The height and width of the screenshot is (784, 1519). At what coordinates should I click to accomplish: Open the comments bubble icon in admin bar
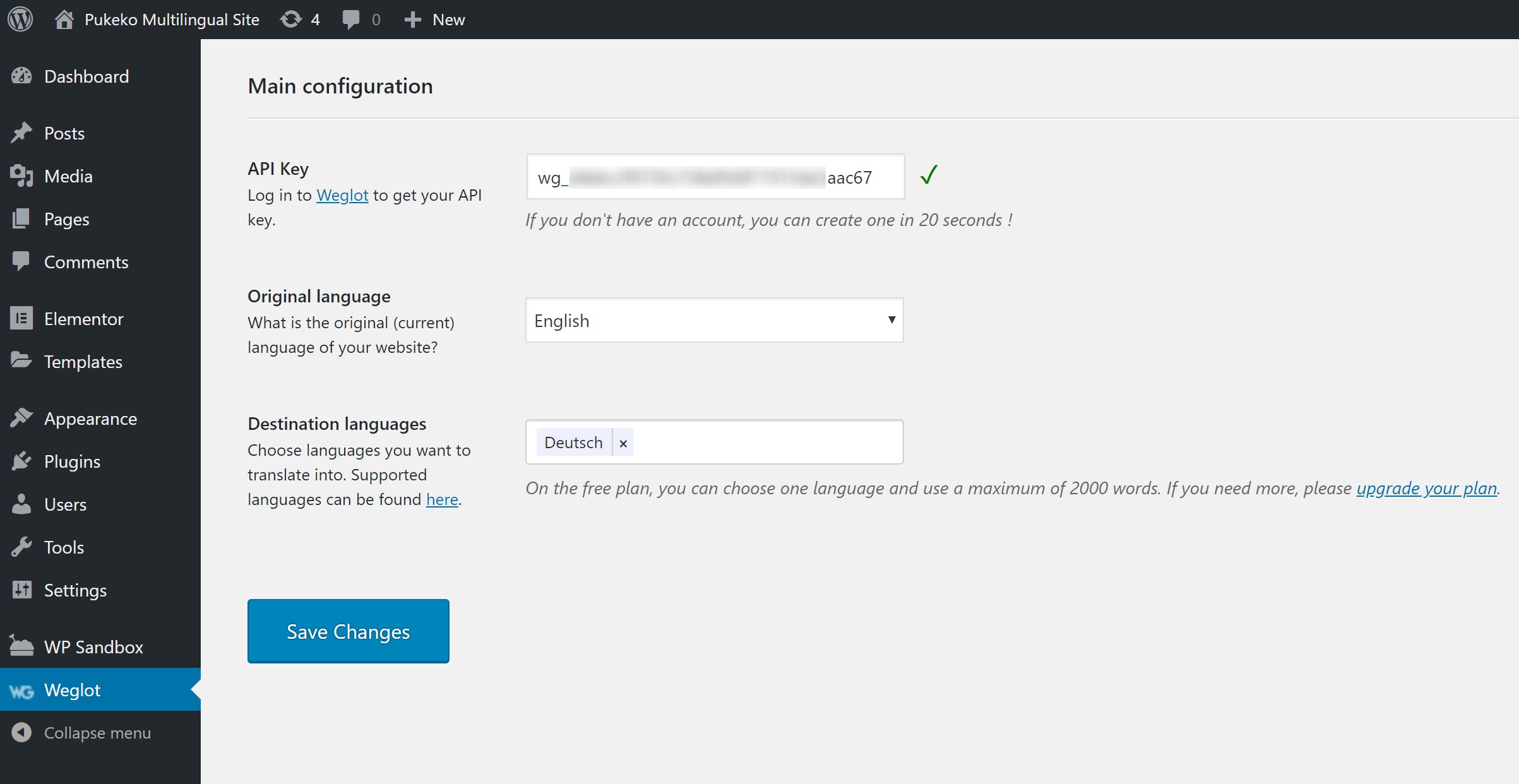[x=351, y=20]
